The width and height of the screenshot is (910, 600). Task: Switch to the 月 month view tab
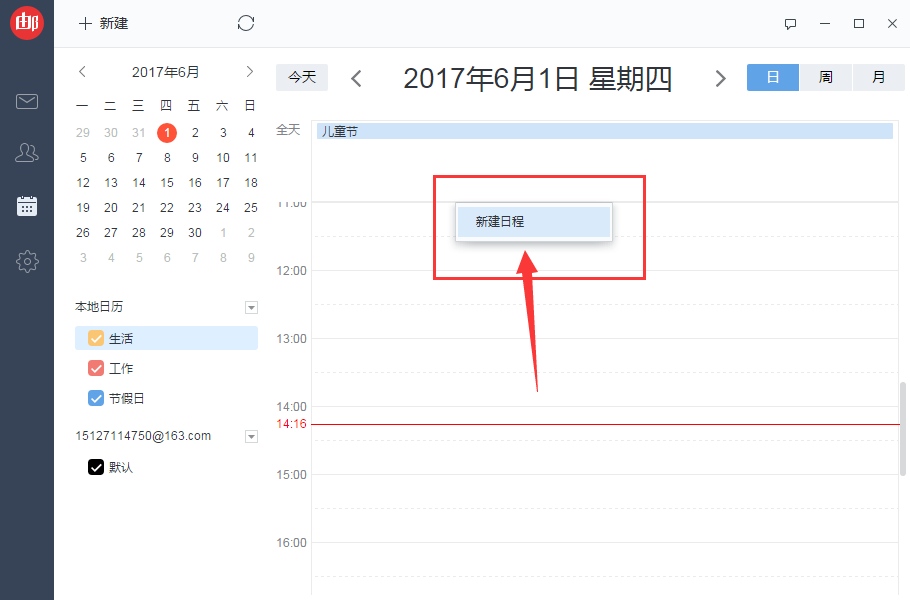point(878,77)
